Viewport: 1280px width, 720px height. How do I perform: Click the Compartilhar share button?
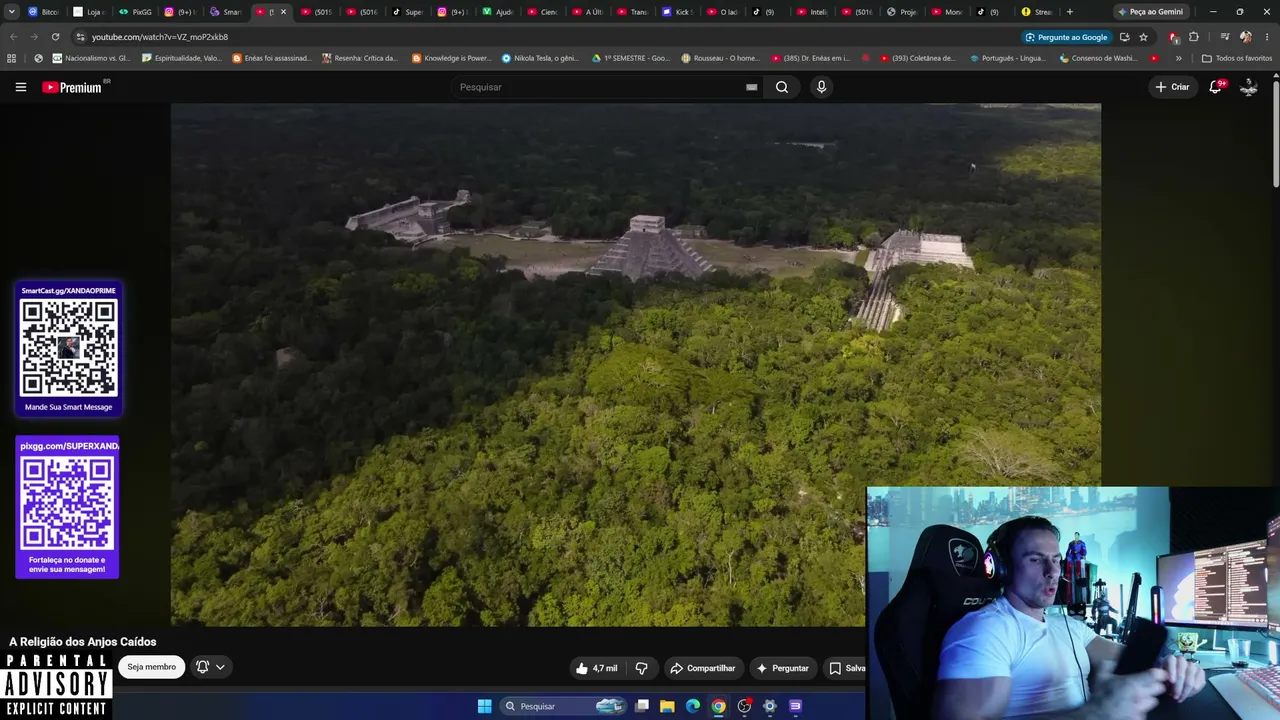(x=702, y=668)
